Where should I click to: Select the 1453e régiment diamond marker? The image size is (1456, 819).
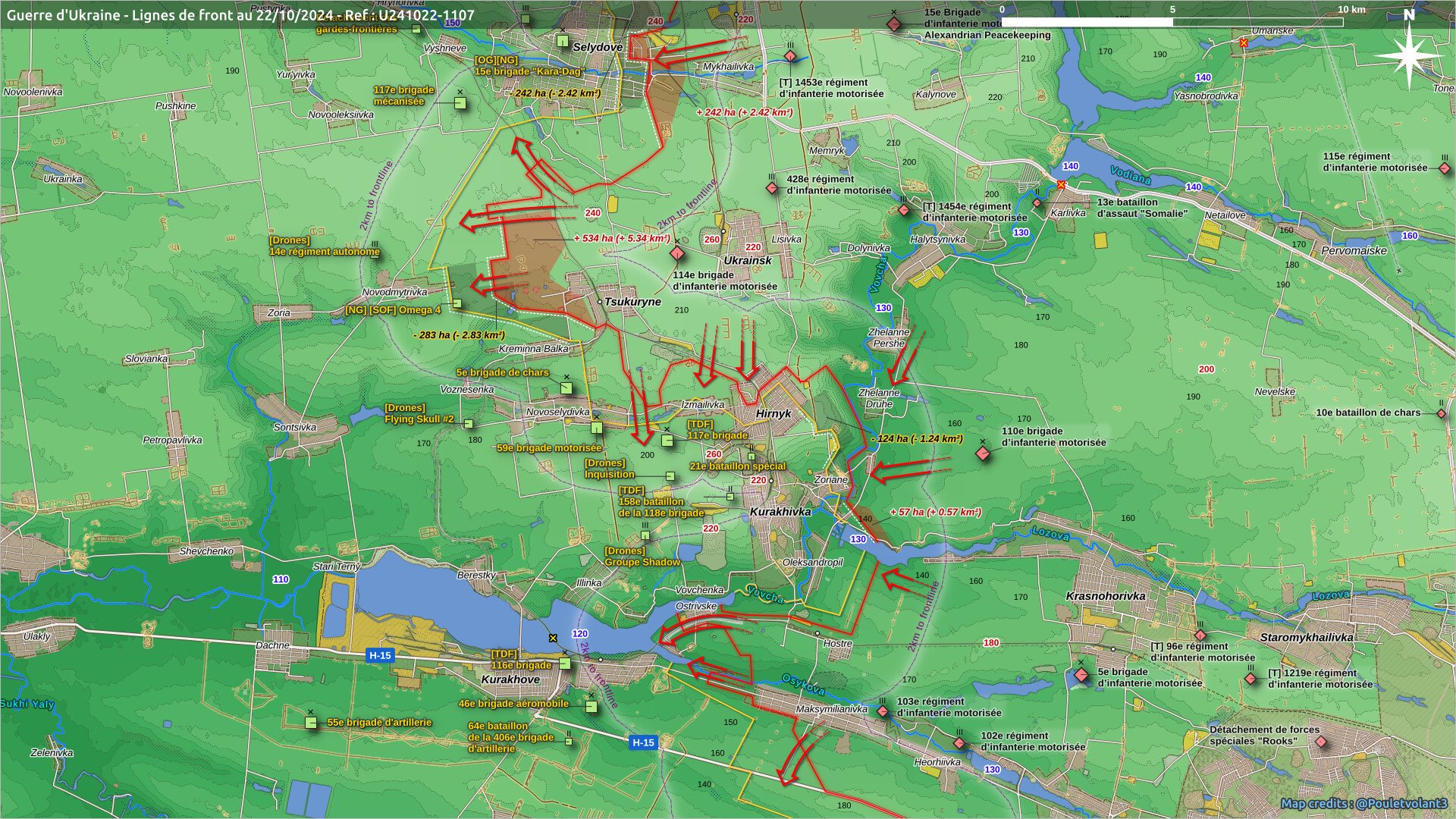tap(790, 56)
